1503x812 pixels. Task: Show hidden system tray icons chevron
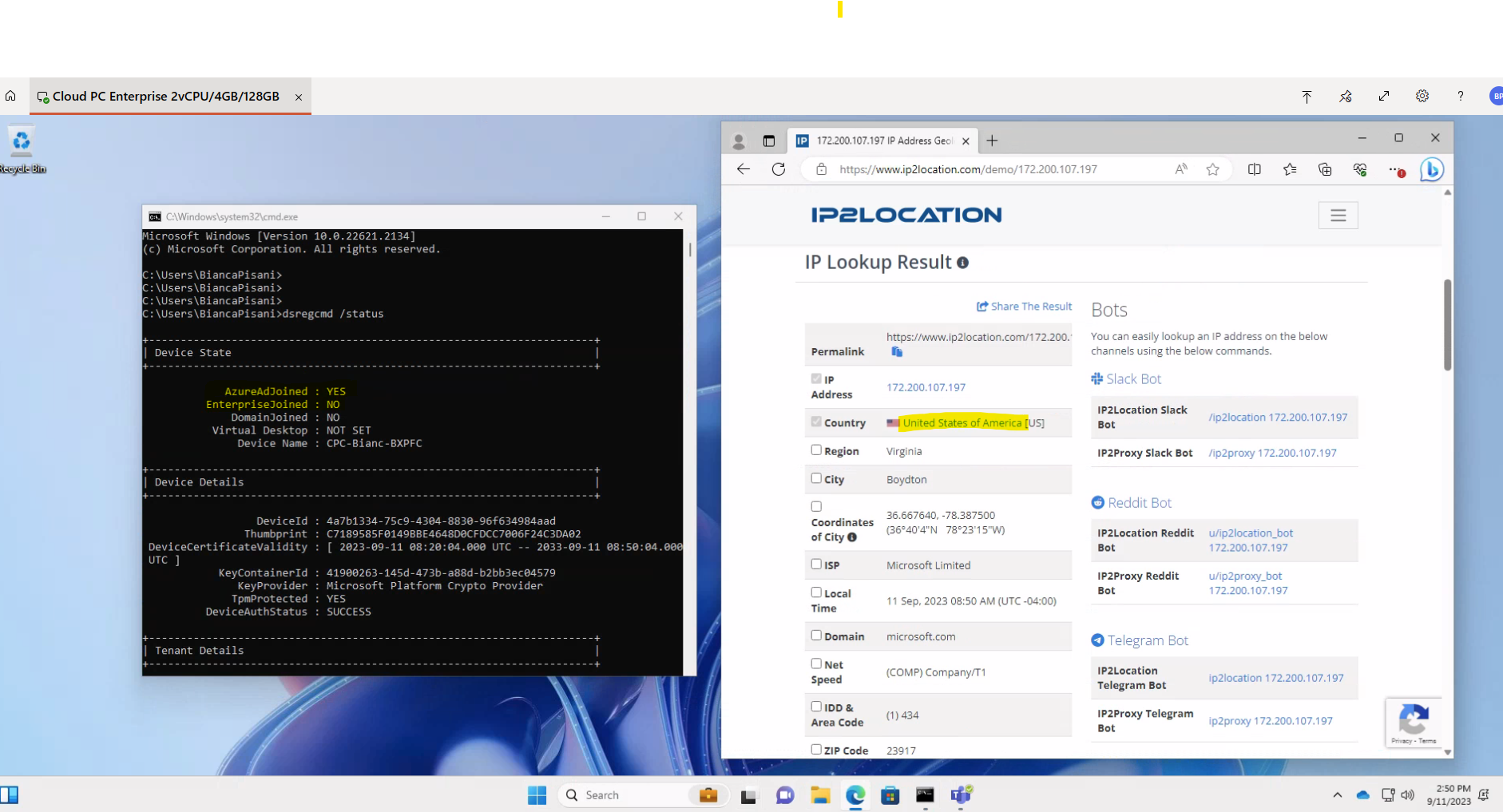click(x=1338, y=795)
